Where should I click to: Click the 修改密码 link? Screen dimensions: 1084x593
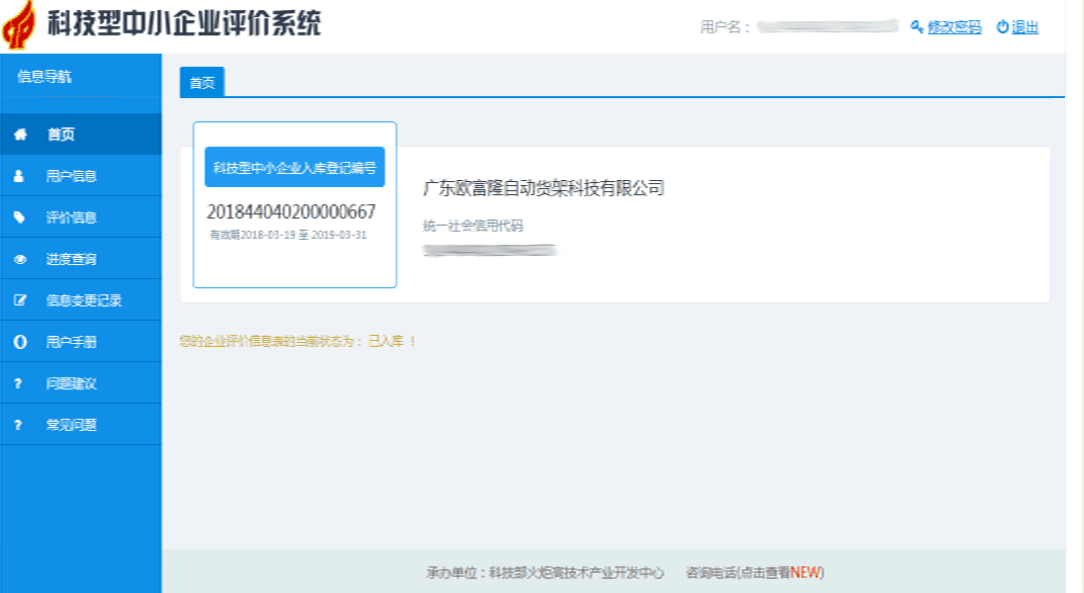pos(954,27)
